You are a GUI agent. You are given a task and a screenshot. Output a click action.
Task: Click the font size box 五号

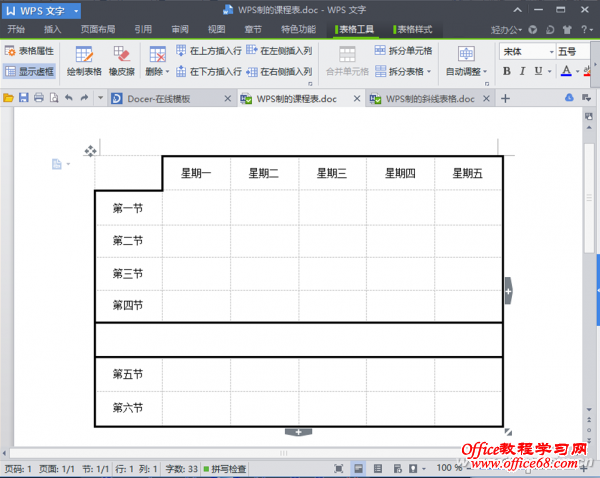(x=572, y=52)
